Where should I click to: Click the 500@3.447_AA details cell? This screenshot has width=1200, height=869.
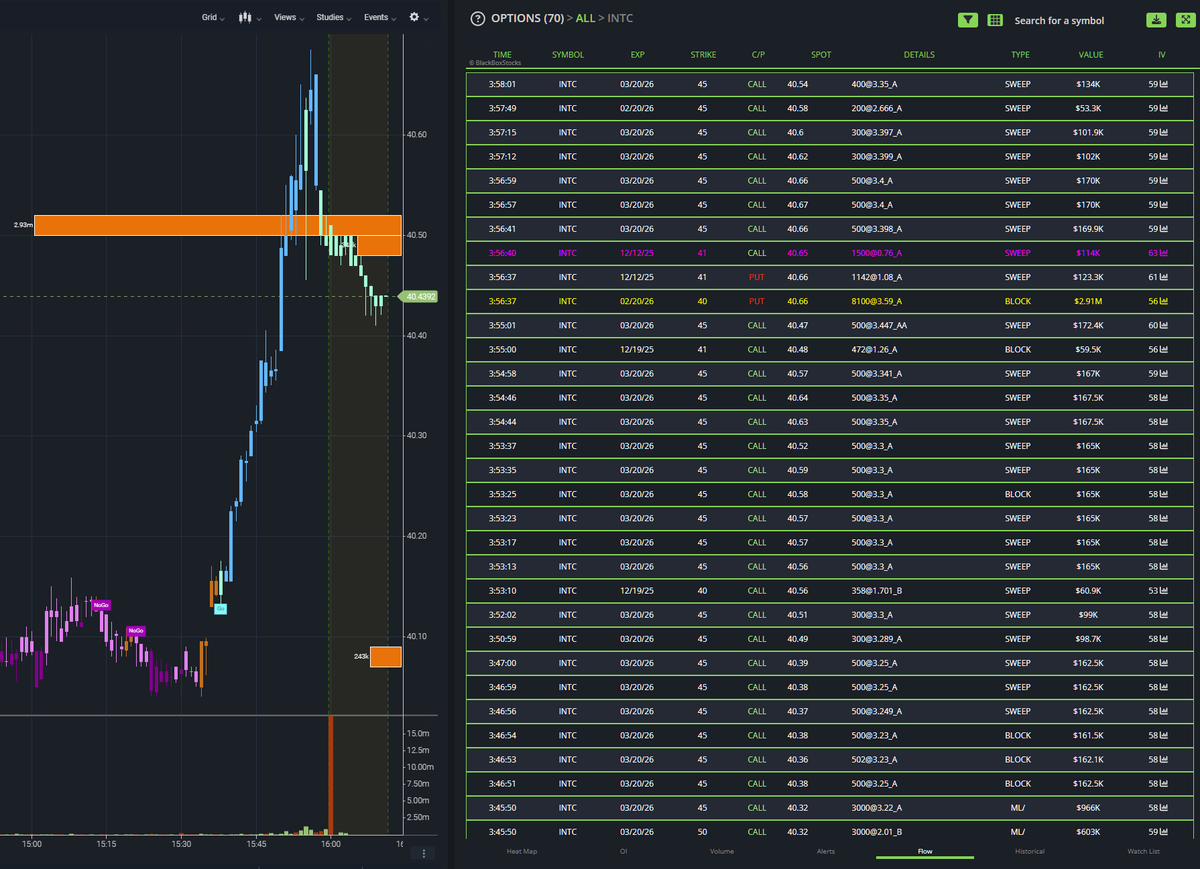879,325
